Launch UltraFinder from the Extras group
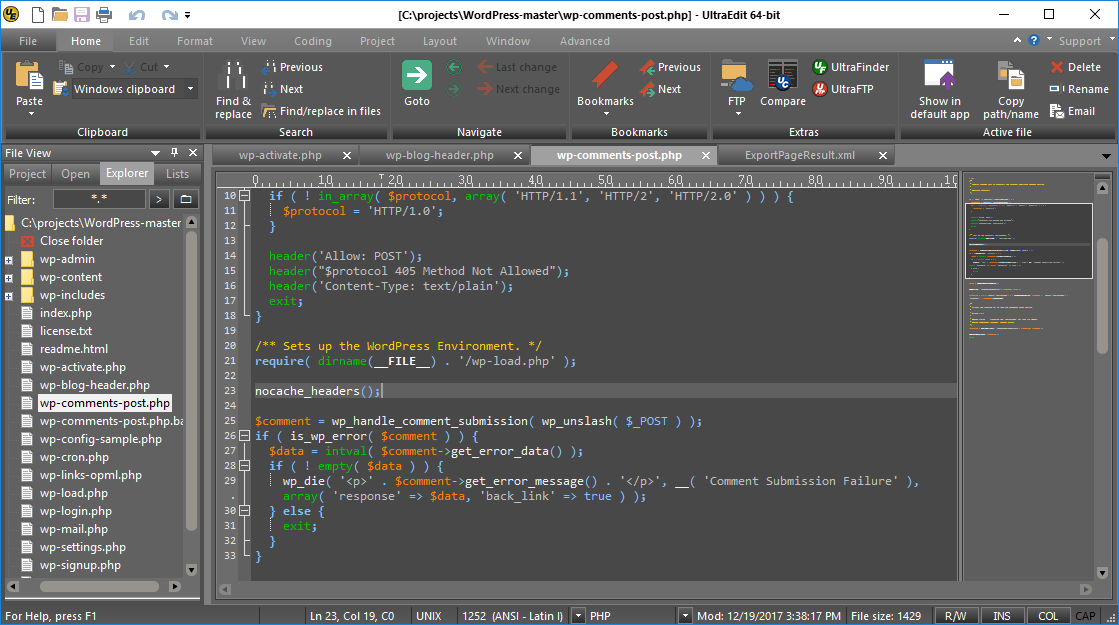This screenshot has height=625, width=1119. click(859, 67)
